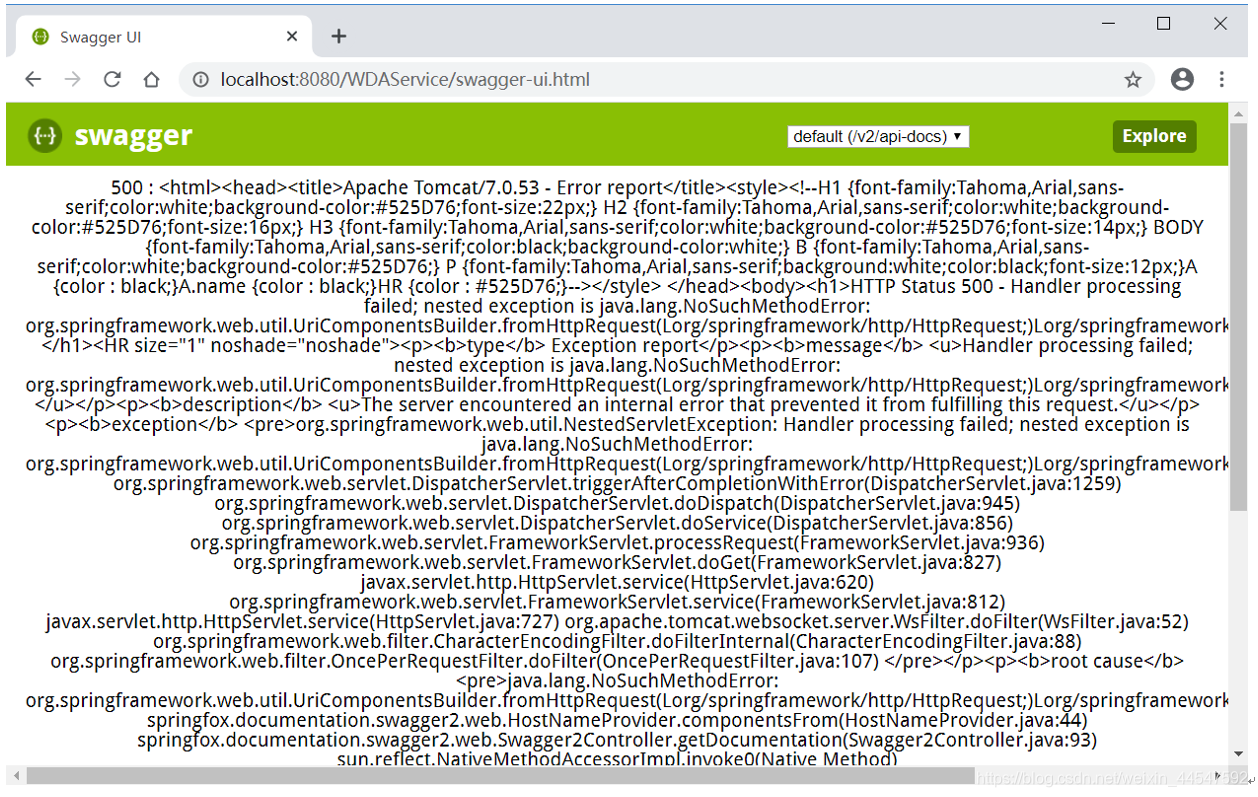Click the swagger logo icon

44,136
